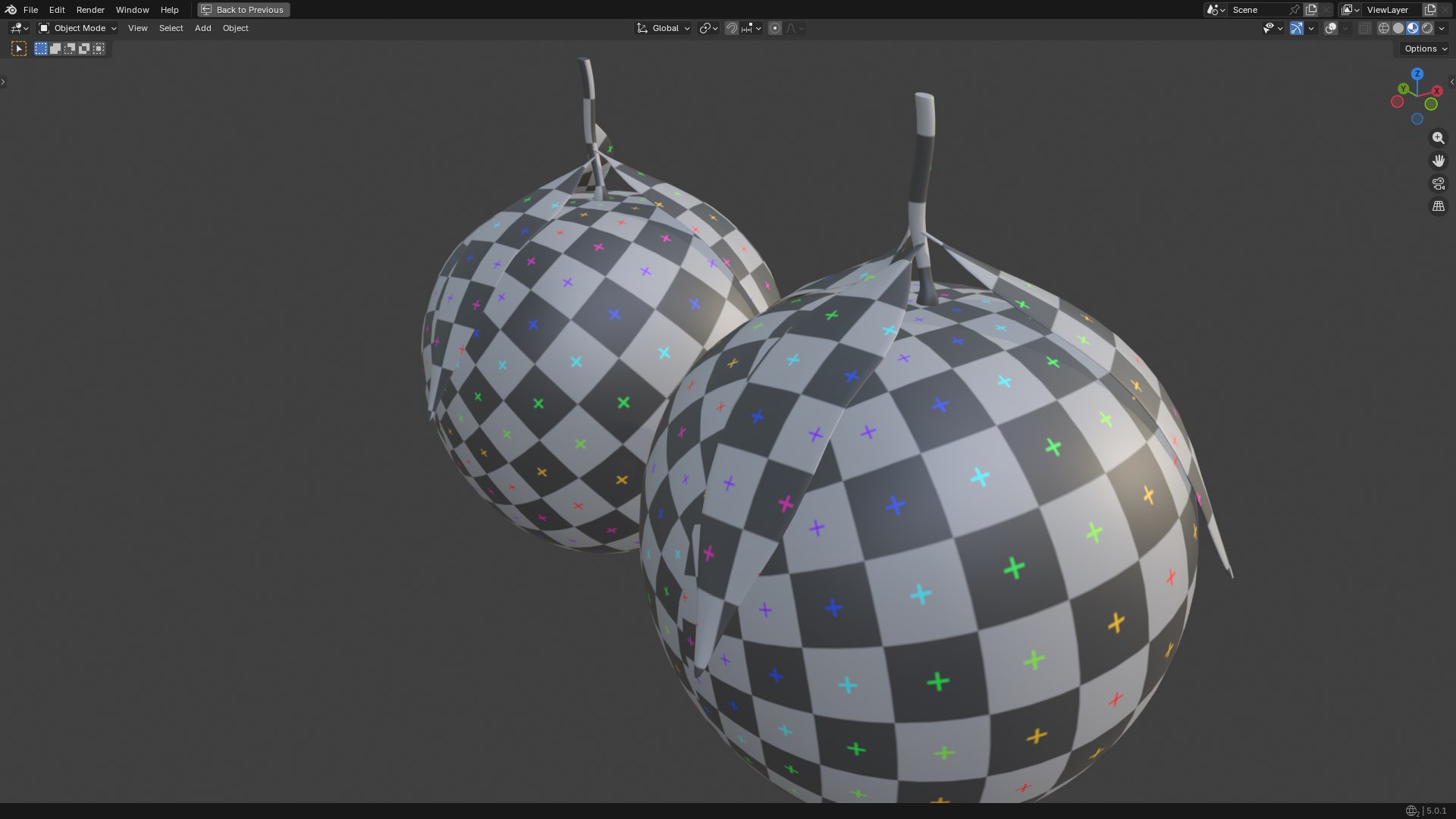Click the pan view hand icon
The image size is (1456, 819).
coord(1438,161)
